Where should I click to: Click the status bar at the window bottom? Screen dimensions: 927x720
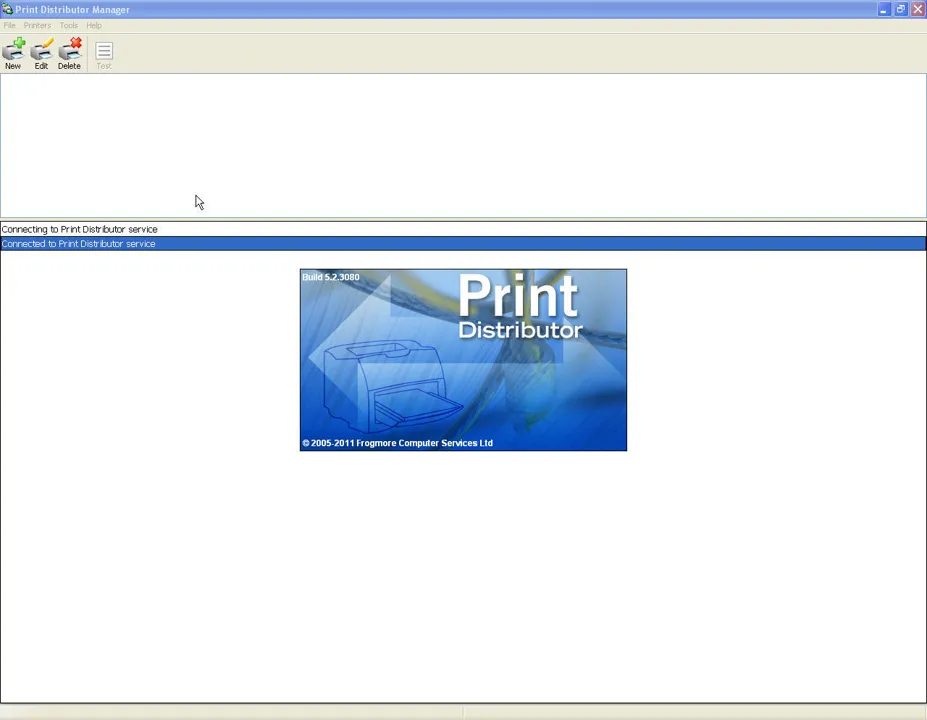463,712
